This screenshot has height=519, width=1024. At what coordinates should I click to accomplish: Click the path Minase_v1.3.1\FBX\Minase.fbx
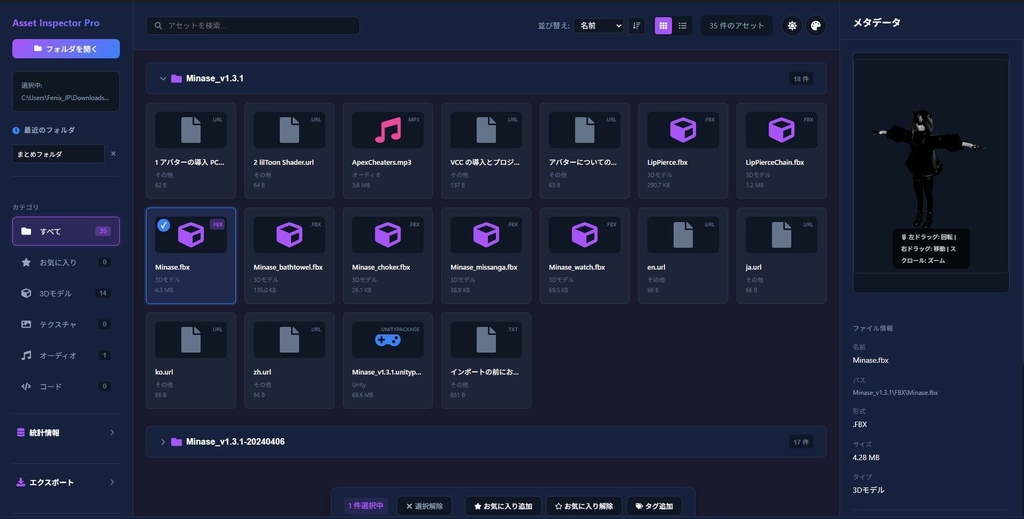coord(895,392)
